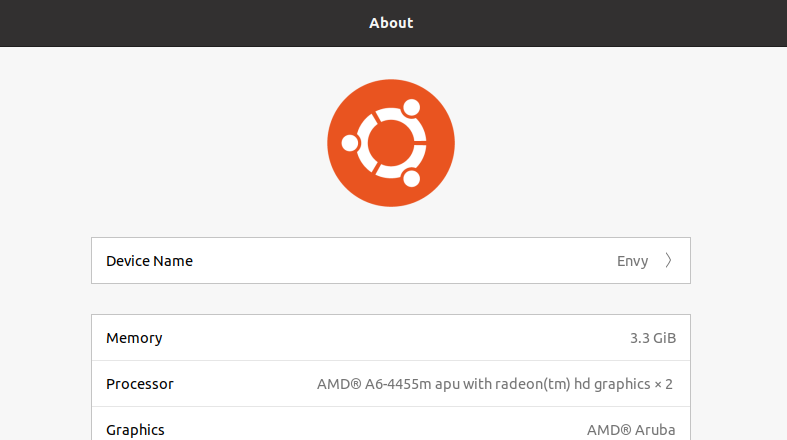Click the orange center of the Ubuntu logo
Screen dimensions: 787x440
click(x=391, y=144)
